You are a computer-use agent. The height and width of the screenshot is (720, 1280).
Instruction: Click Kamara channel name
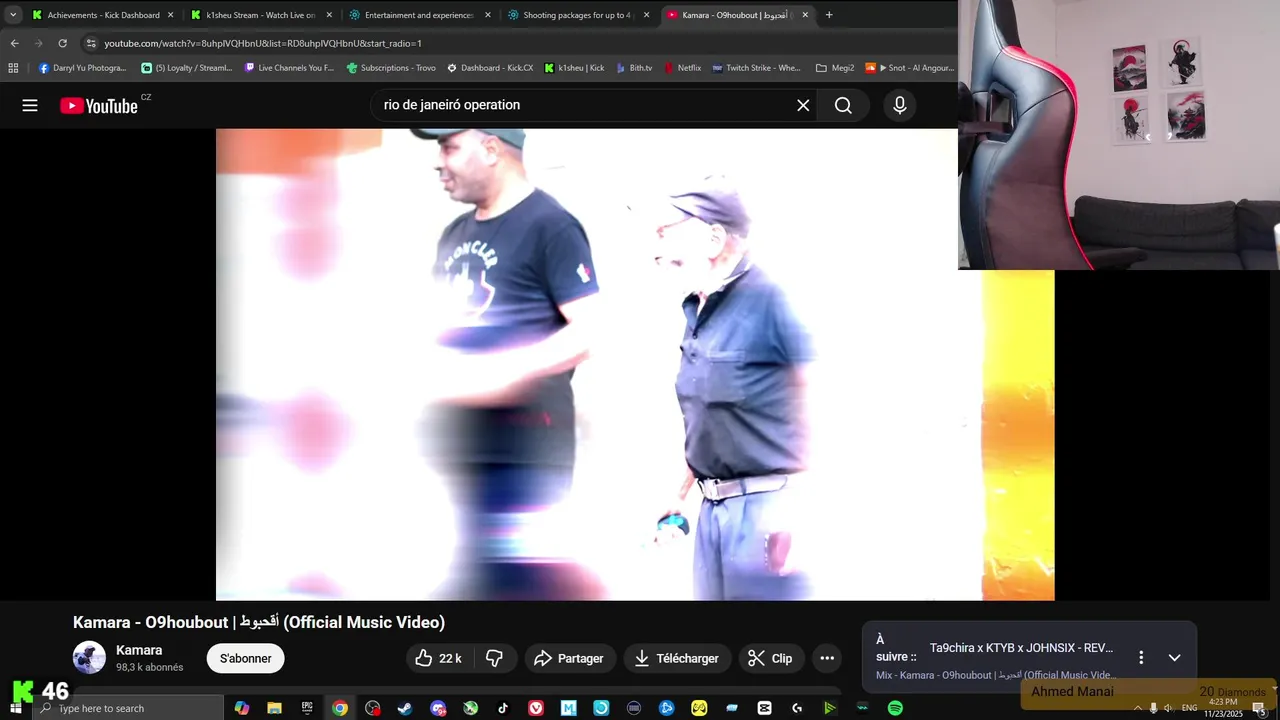point(139,650)
